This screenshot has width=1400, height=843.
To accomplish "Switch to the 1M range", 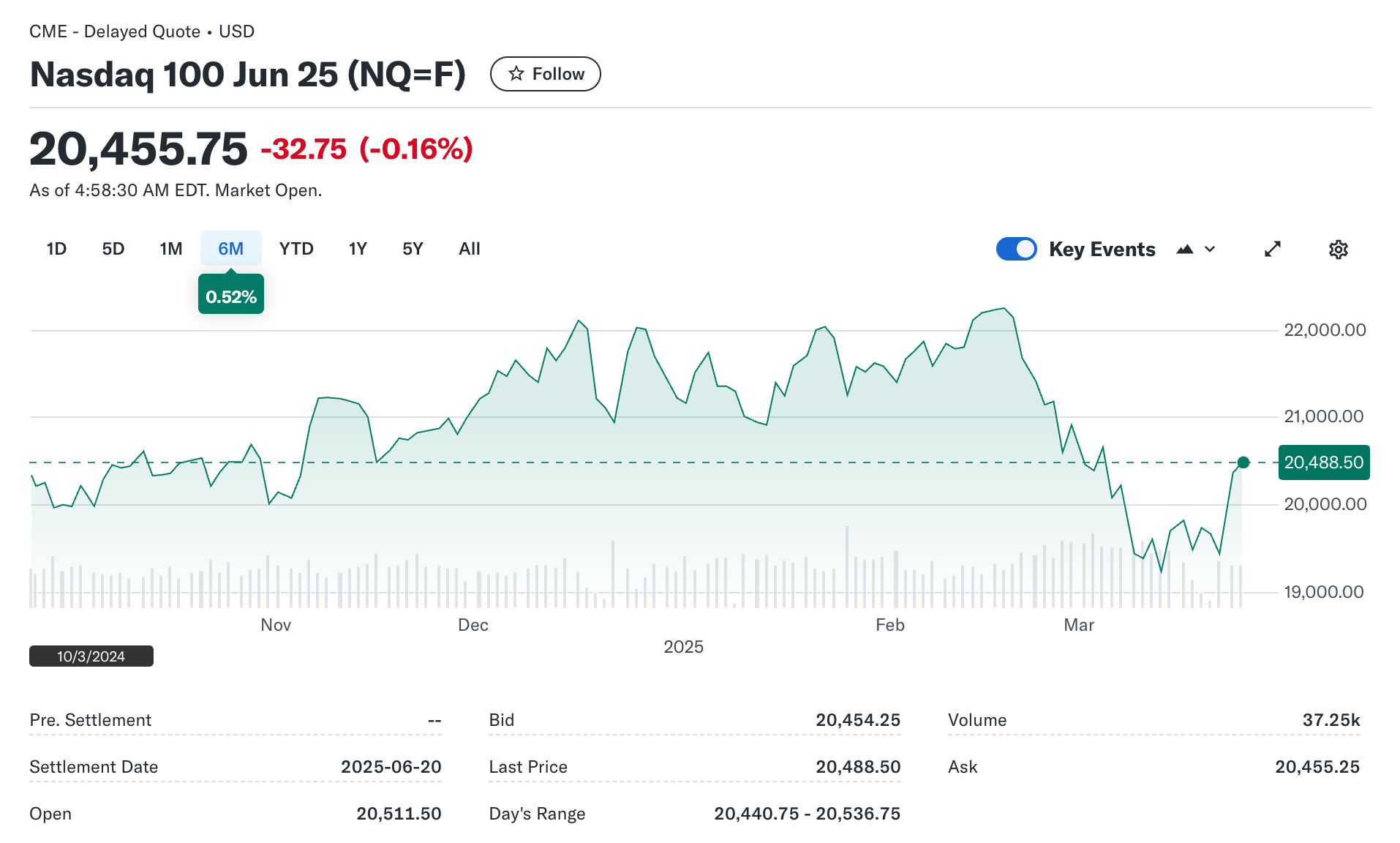I will click(171, 249).
